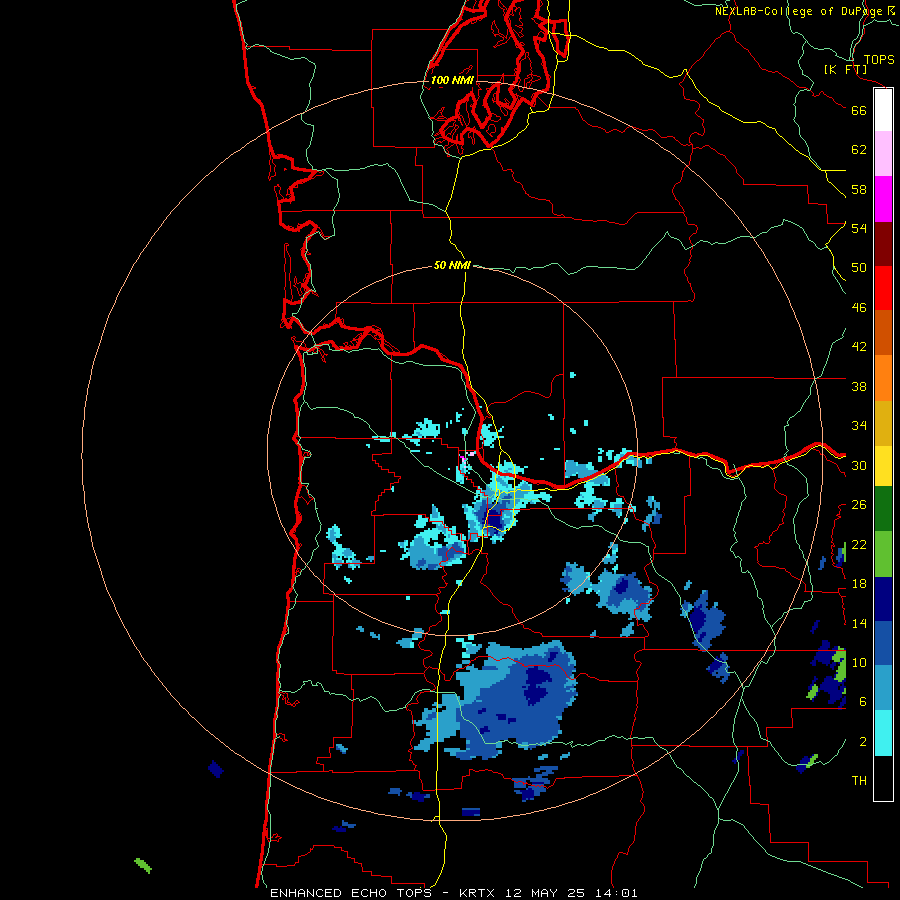Screen dimensions: 900x900
Task: Select the legend value "42"
Action: [x=859, y=347]
